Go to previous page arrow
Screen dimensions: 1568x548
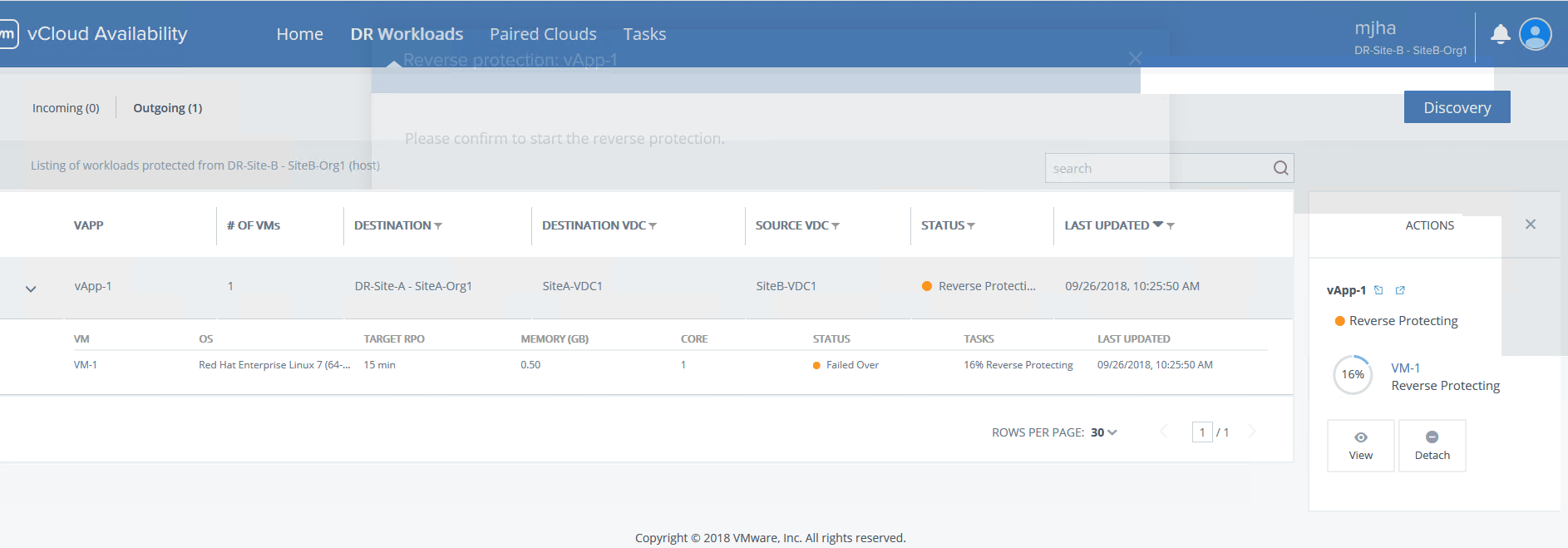[x=1163, y=431]
